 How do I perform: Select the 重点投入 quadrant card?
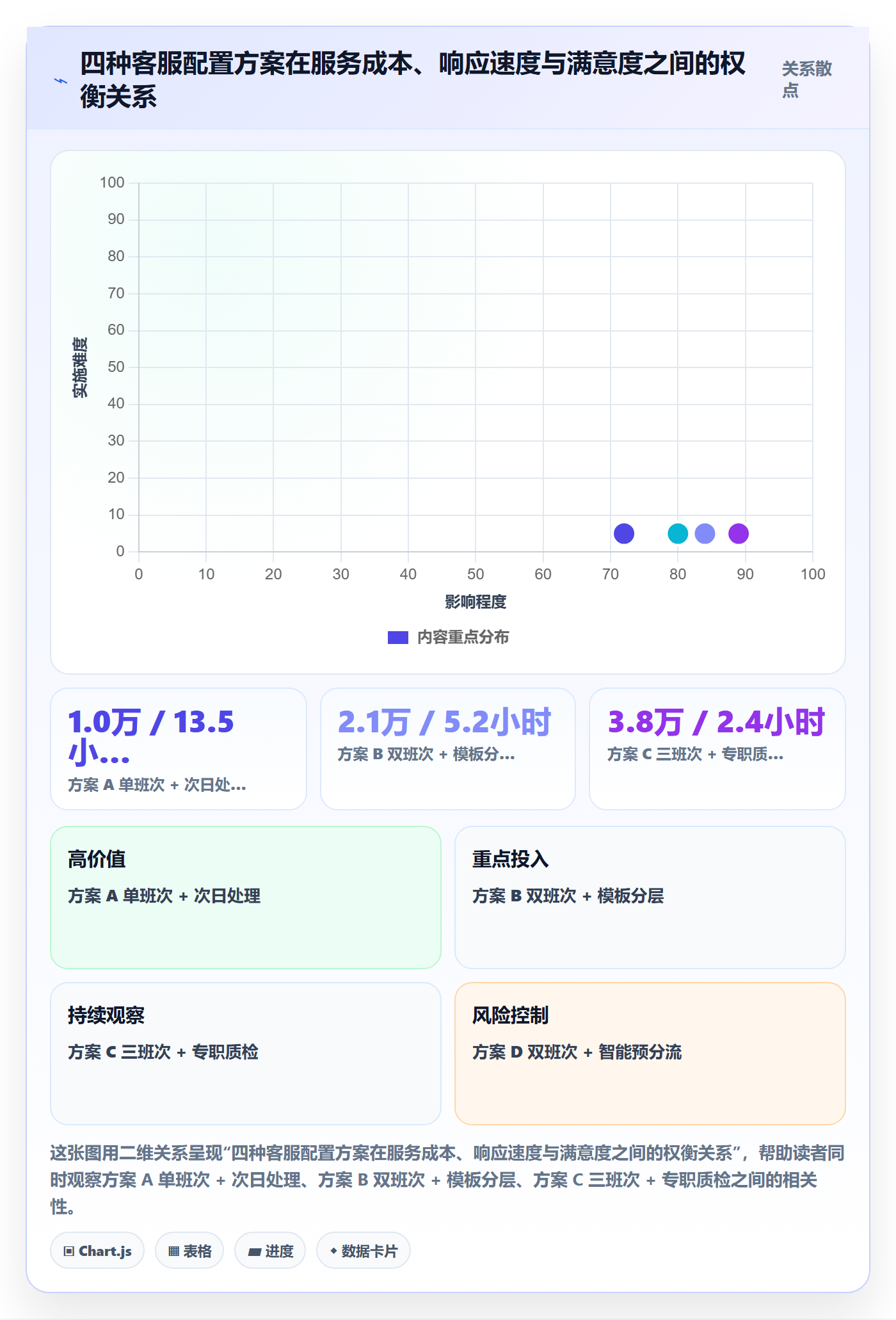click(x=650, y=897)
